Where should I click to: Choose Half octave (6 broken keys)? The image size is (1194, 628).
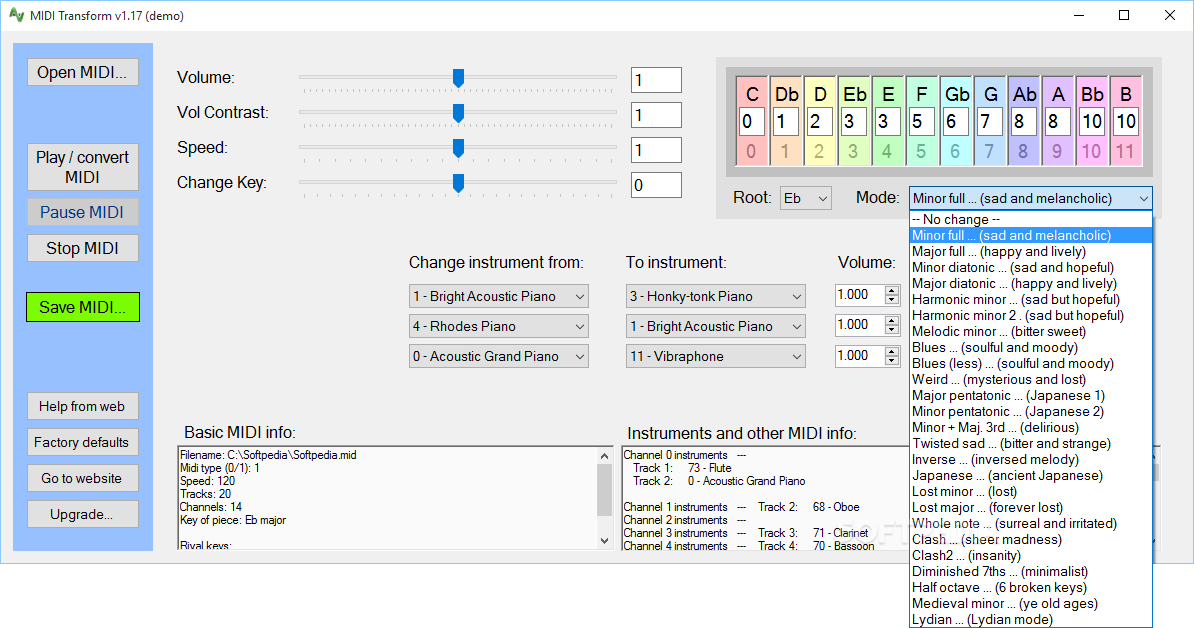coord(1031,587)
